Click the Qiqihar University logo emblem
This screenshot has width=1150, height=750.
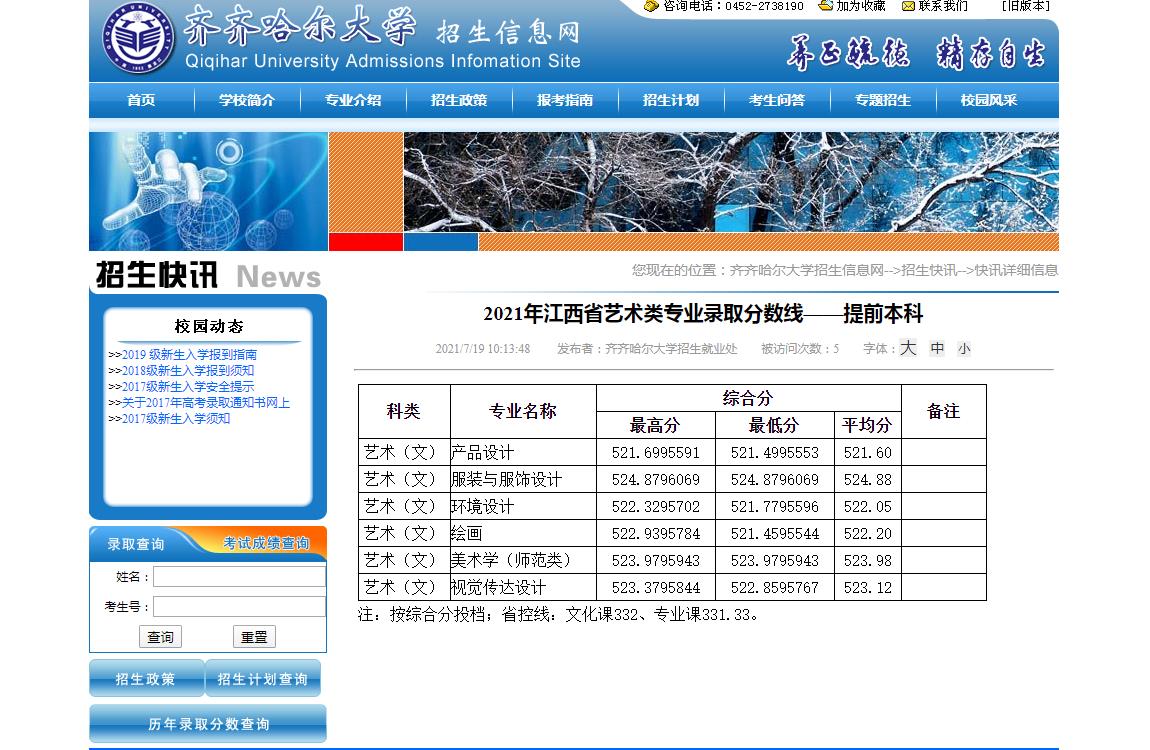point(138,38)
